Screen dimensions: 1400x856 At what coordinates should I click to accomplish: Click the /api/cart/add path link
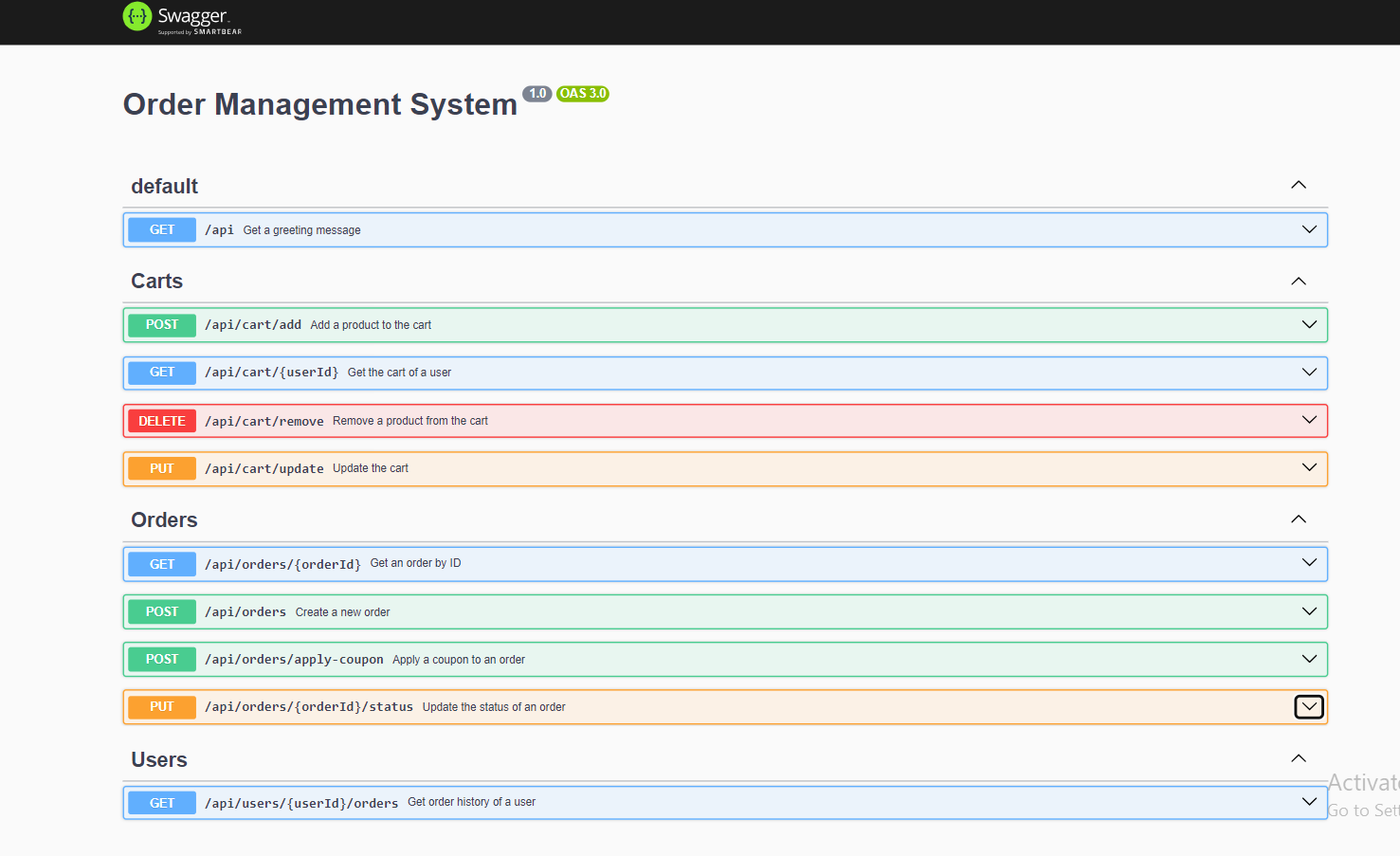(x=253, y=325)
